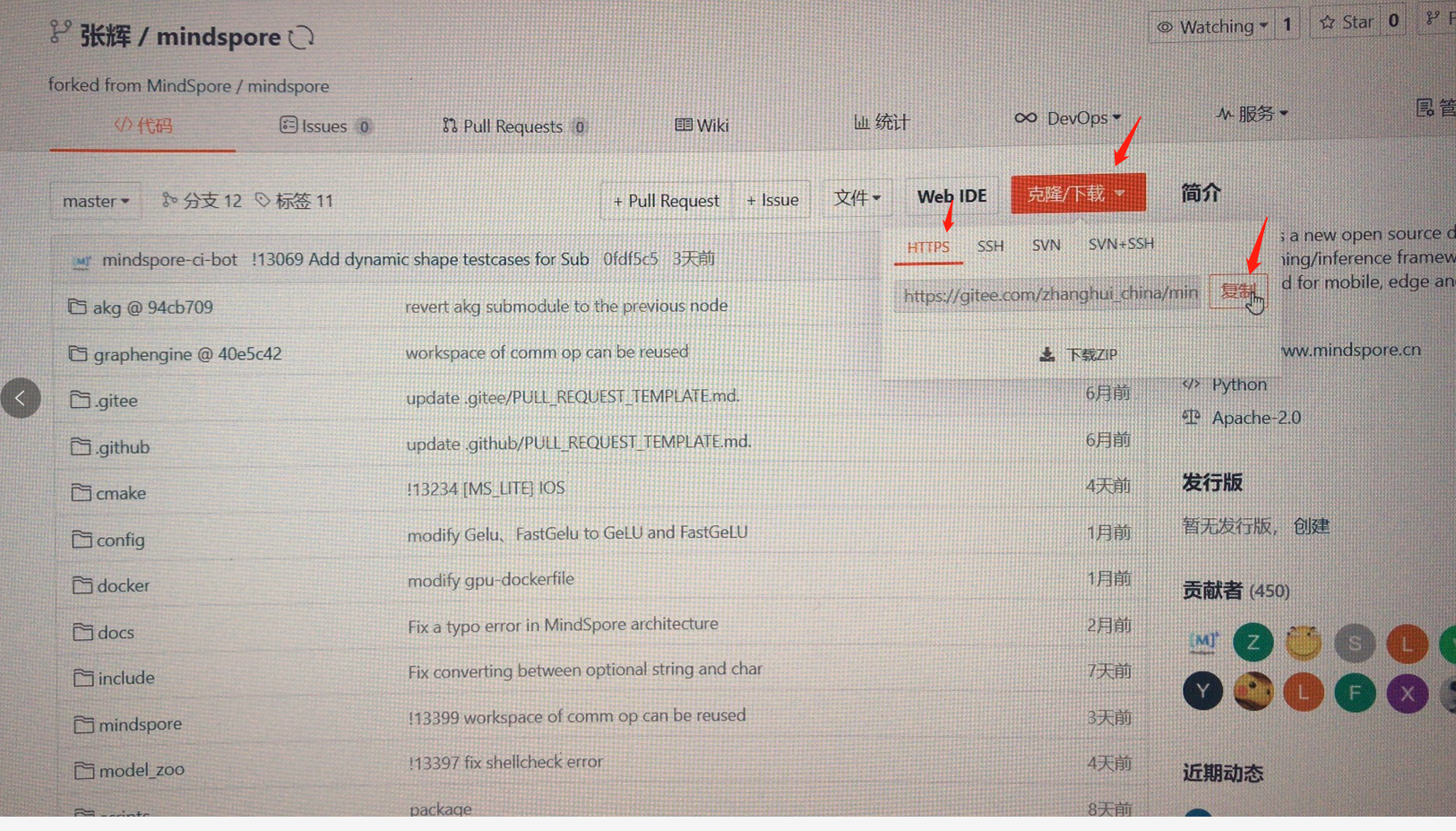Open the 克隆/下载 dropdown button

pos(1078,194)
